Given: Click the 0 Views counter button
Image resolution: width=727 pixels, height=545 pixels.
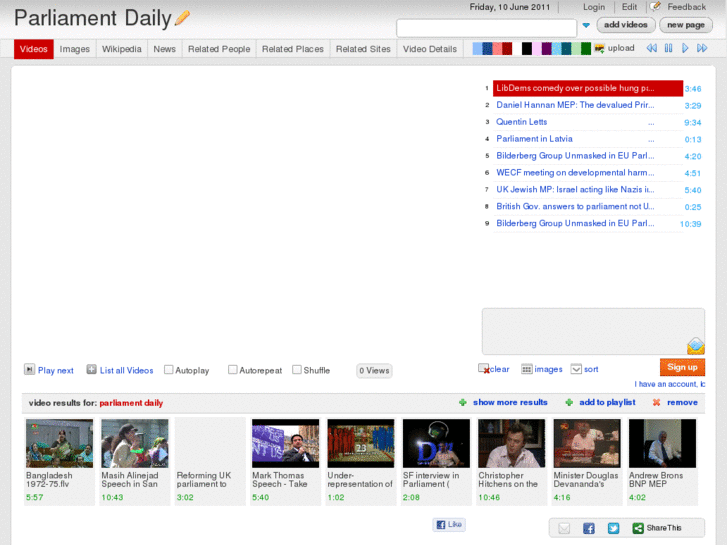Looking at the screenshot, I should pos(374,371).
